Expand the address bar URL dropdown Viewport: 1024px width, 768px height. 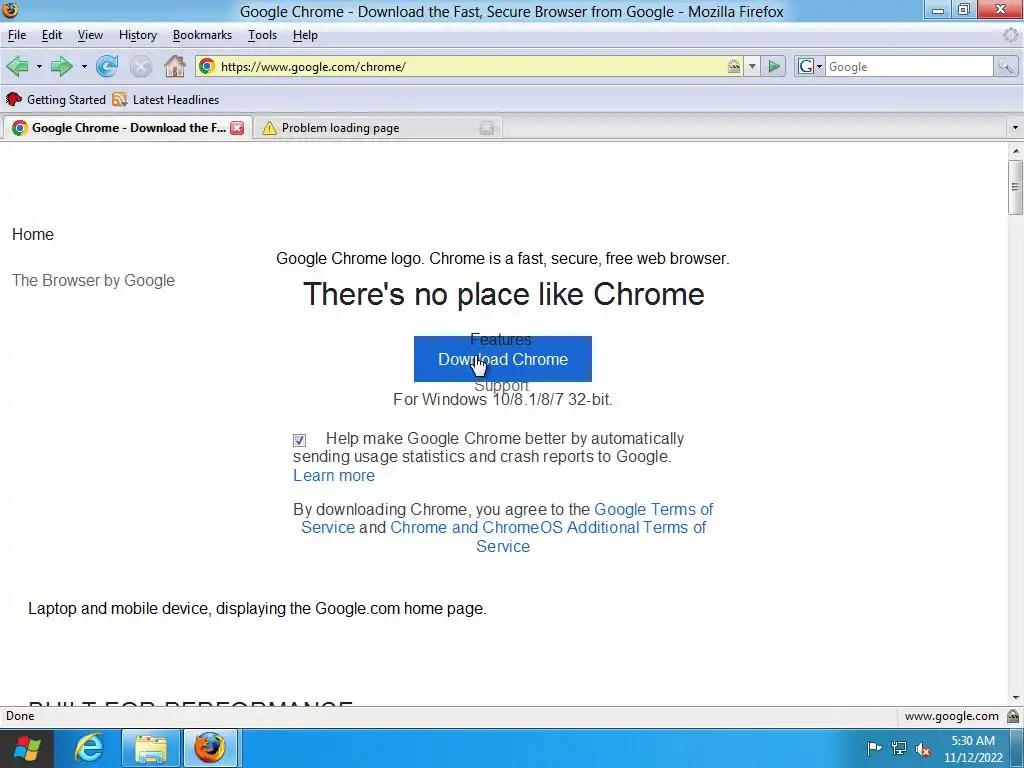pos(752,66)
